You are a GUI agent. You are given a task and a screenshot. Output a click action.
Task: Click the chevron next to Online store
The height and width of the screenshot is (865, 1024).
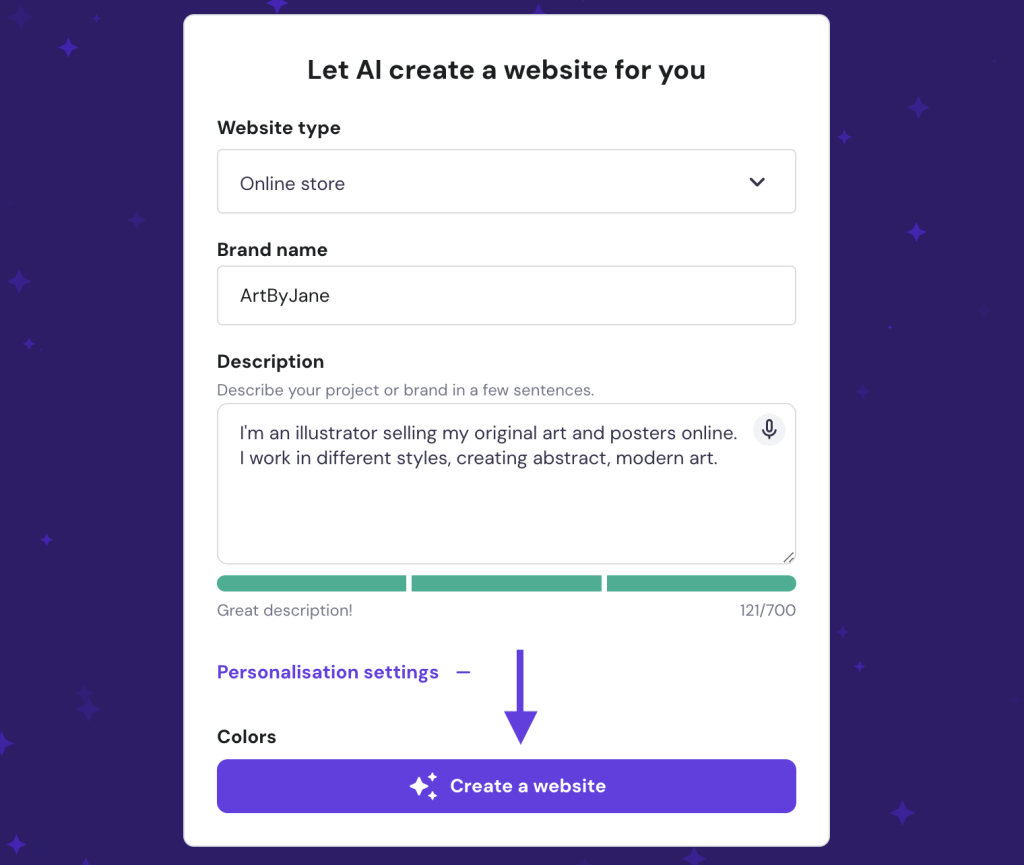(x=757, y=181)
